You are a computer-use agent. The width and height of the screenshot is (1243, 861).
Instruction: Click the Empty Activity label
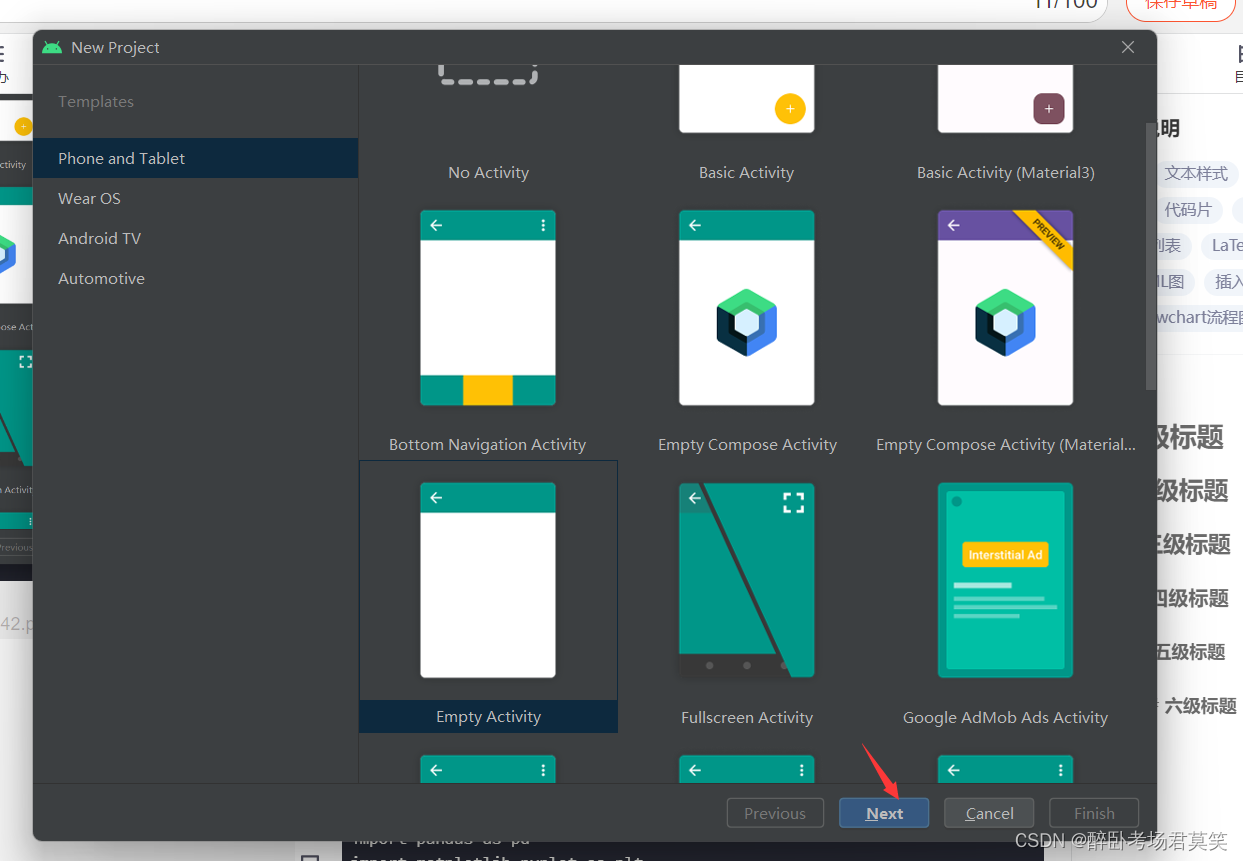(488, 716)
